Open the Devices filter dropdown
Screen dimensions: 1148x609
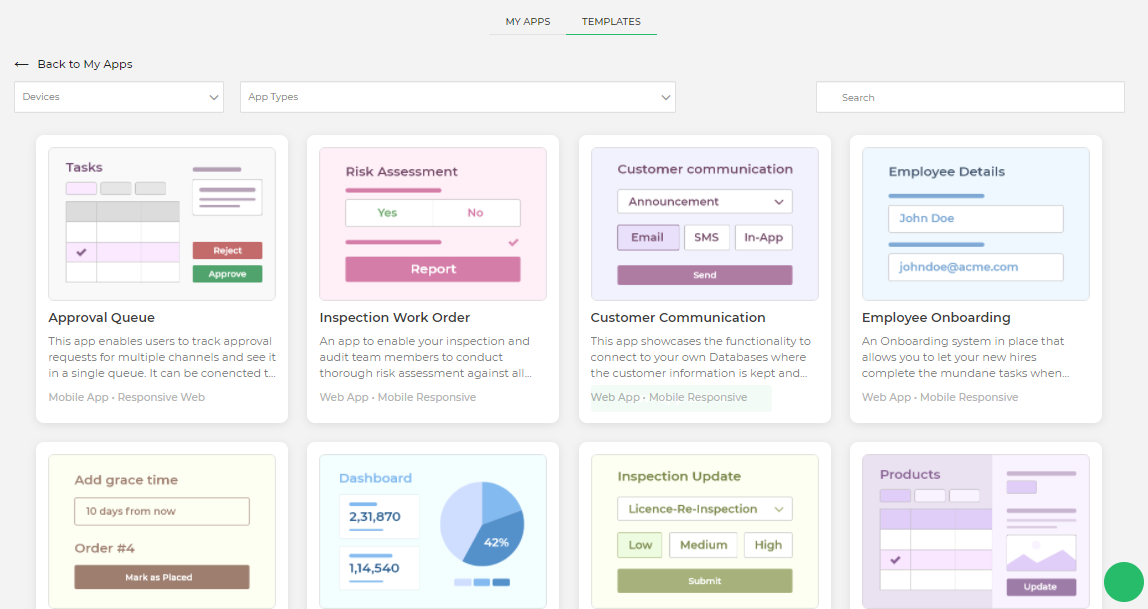[117, 97]
